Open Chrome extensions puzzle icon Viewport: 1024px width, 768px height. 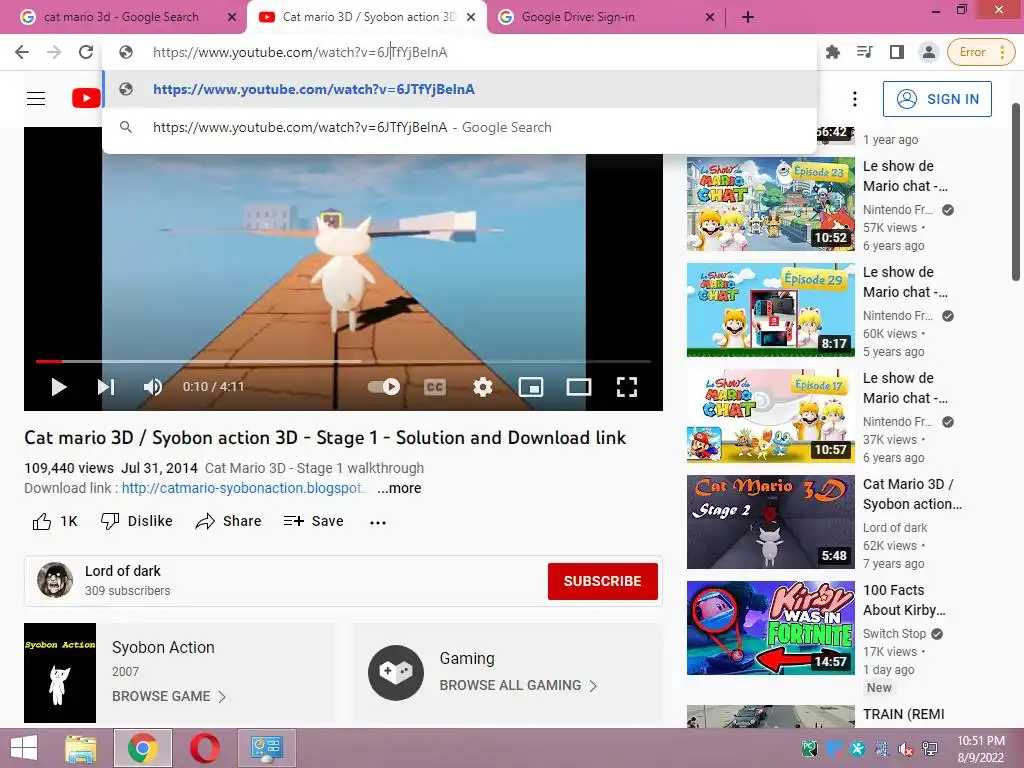pyautogui.click(x=833, y=52)
